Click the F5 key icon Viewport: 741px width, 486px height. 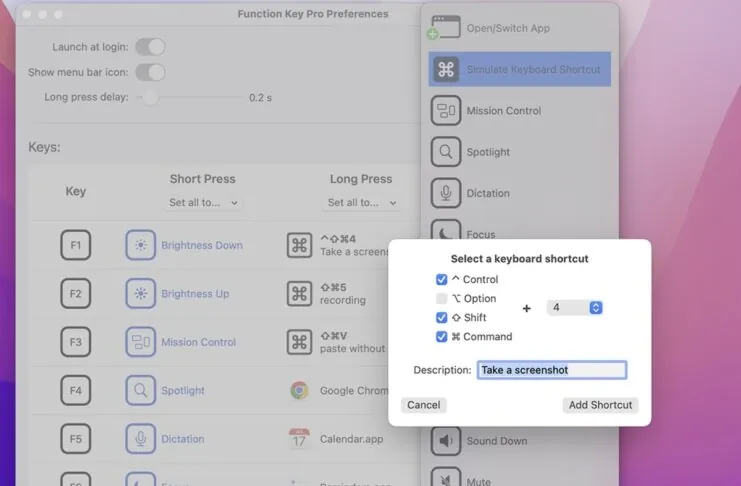(76, 439)
